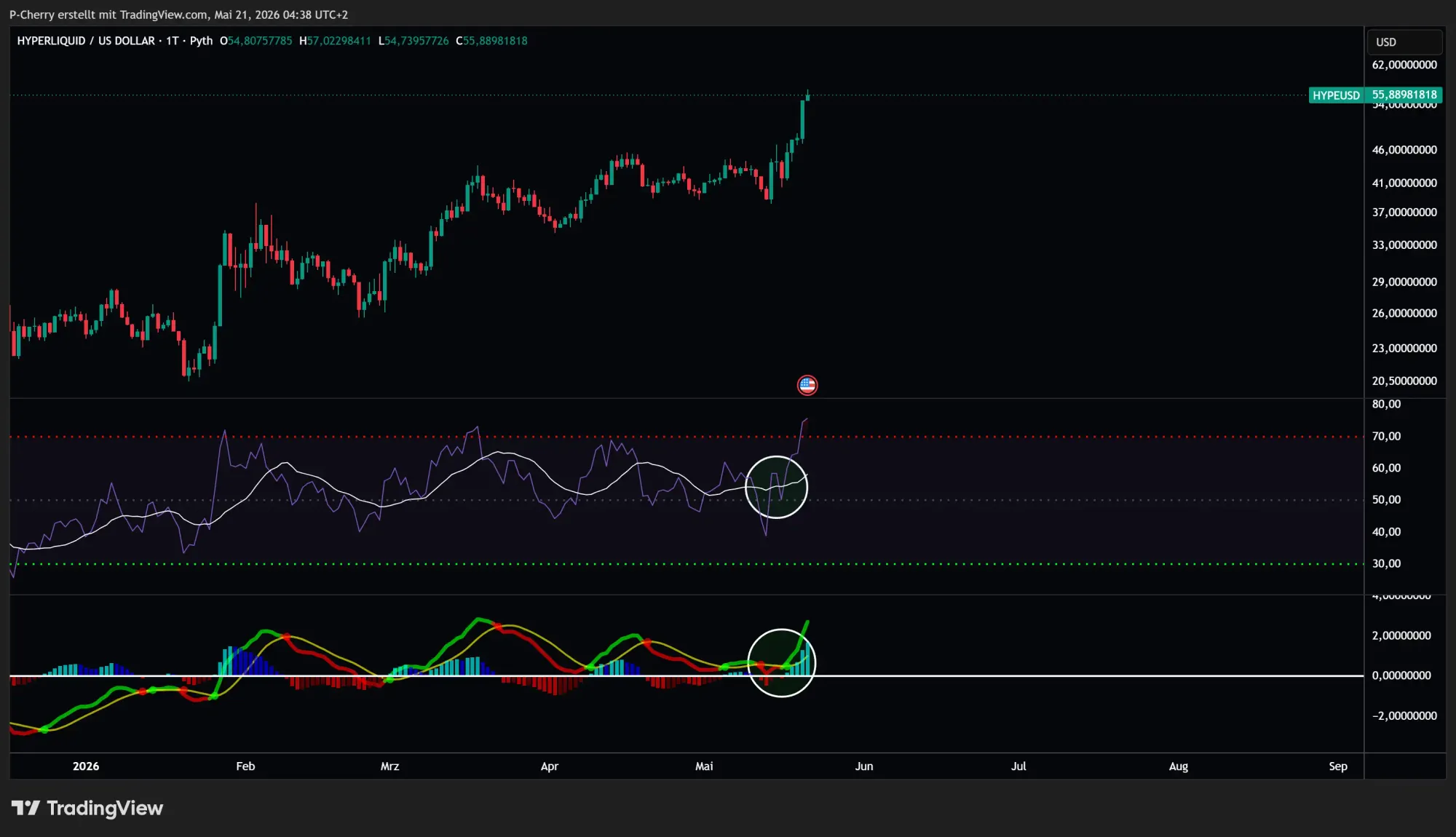Screen dimensions: 1456x837
Task: Click the Feb label on time axis
Action: (x=245, y=766)
